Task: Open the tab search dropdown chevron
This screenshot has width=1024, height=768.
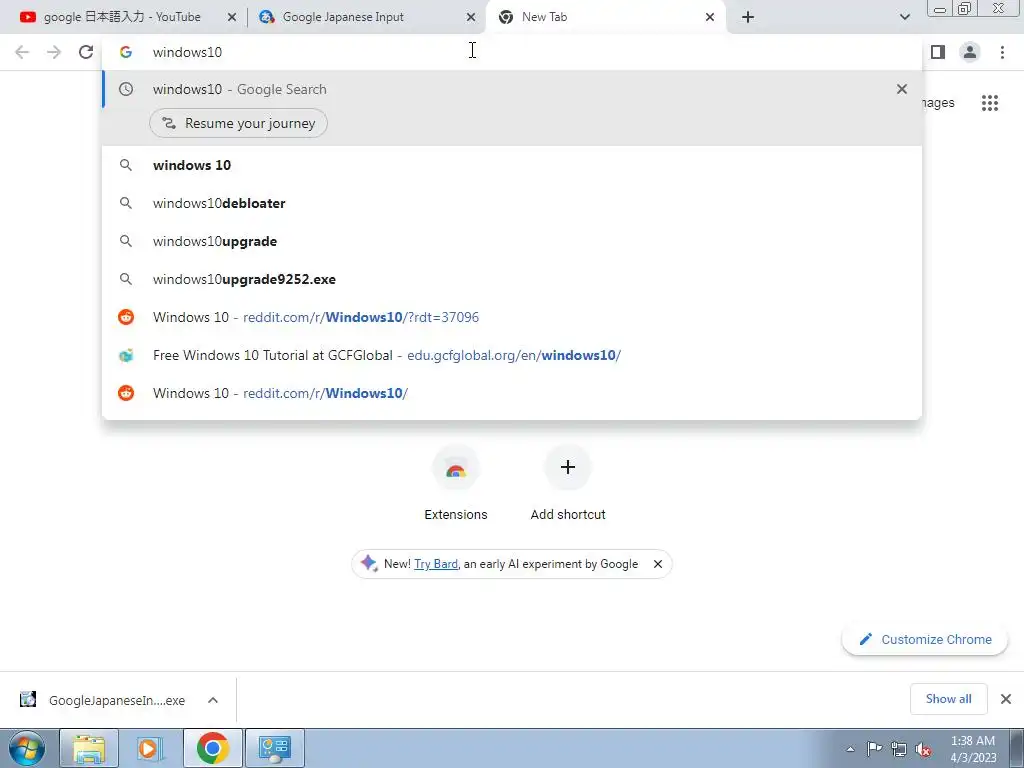Action: (904, 18)
